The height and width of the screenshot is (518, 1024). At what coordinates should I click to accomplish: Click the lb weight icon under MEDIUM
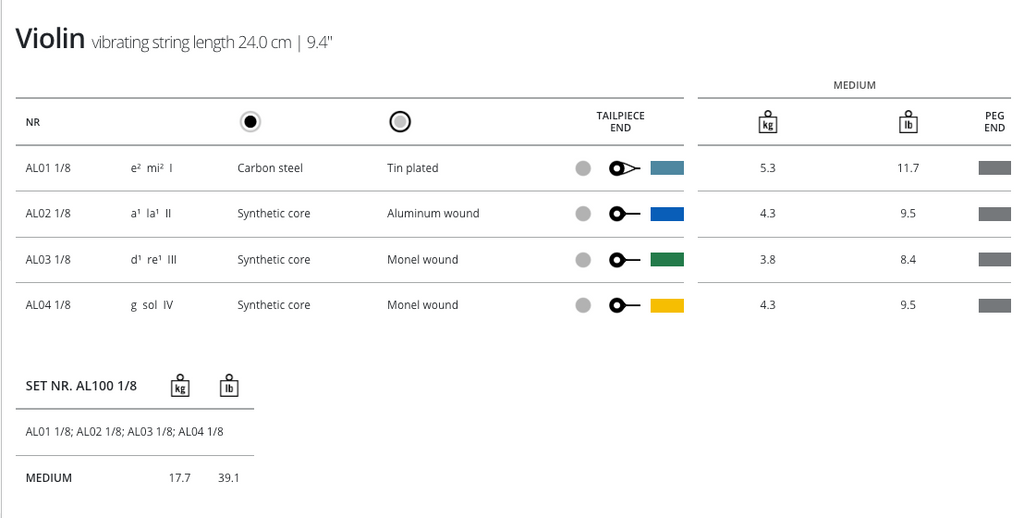tap(908, 121)
